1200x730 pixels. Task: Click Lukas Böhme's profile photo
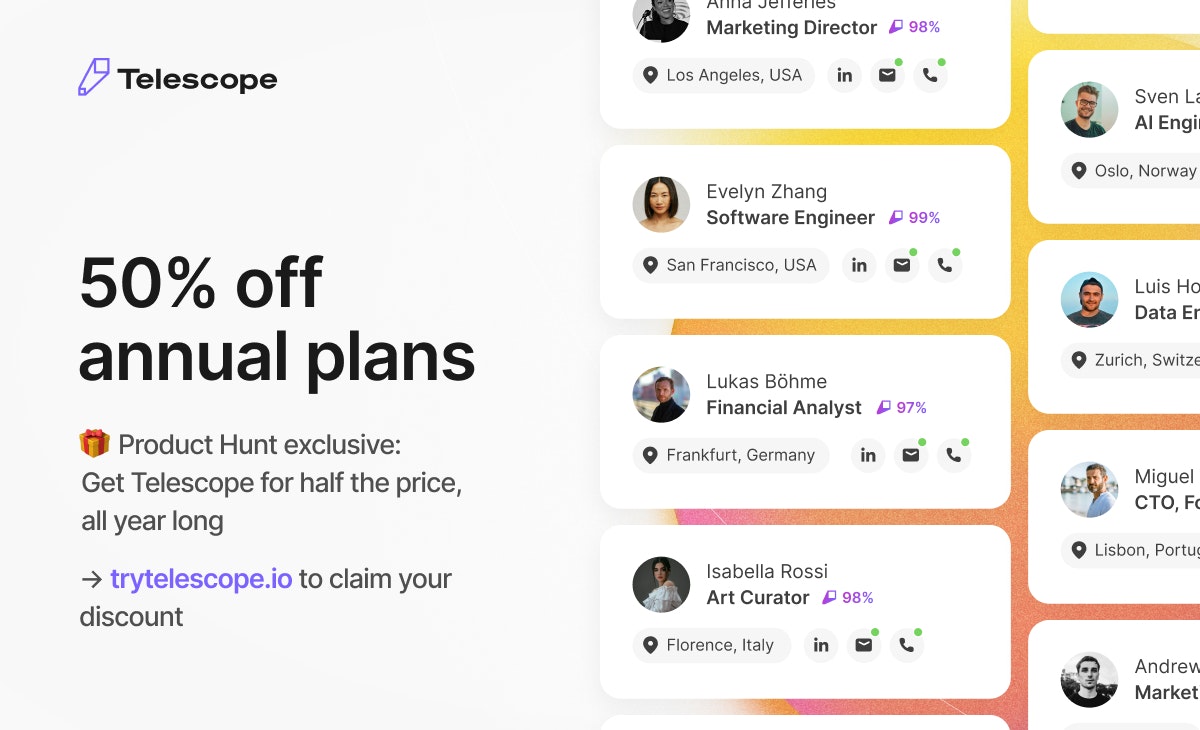pos(661,395)
